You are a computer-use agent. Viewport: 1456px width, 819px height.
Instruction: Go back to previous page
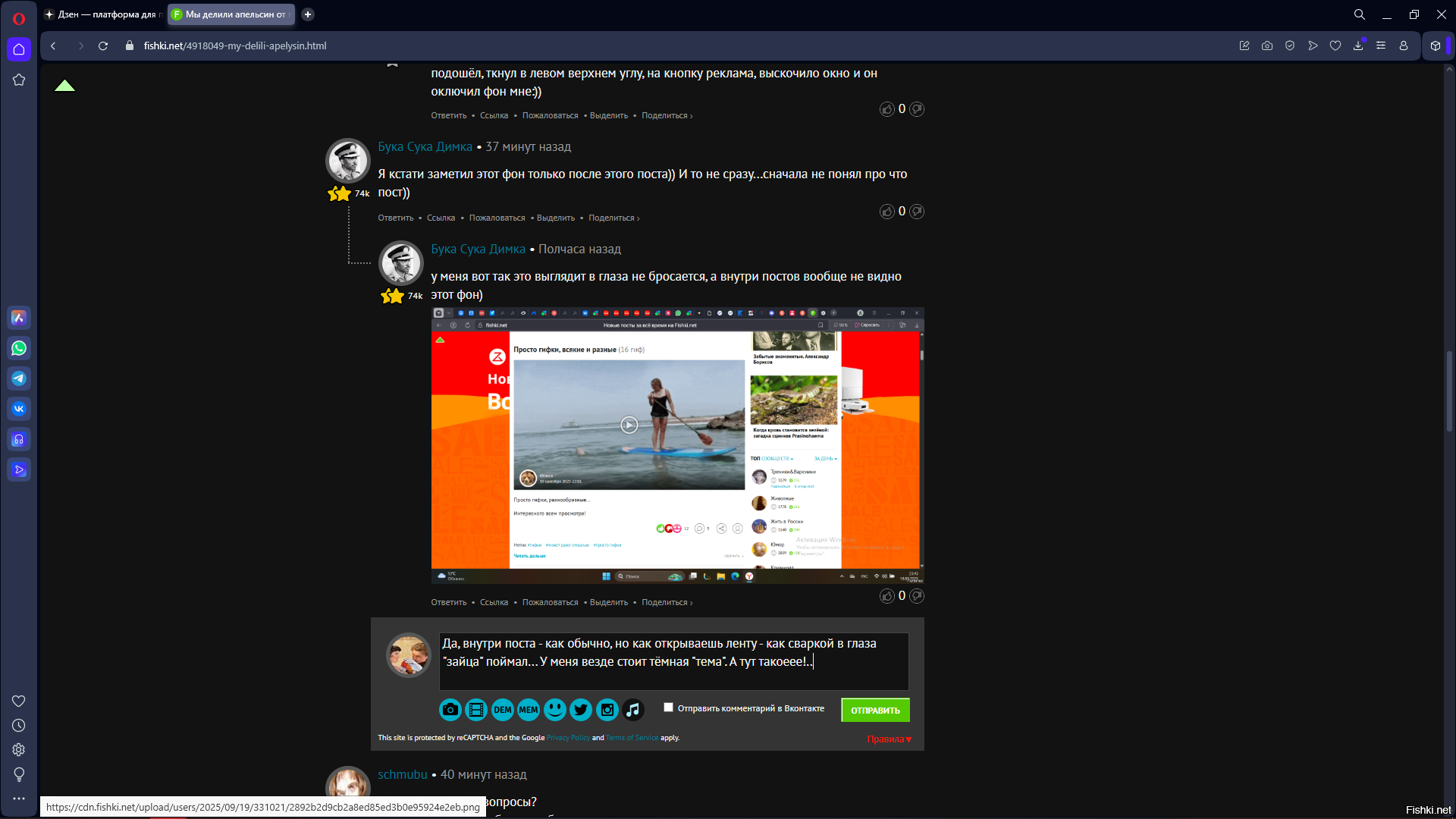tap(53, 45)
